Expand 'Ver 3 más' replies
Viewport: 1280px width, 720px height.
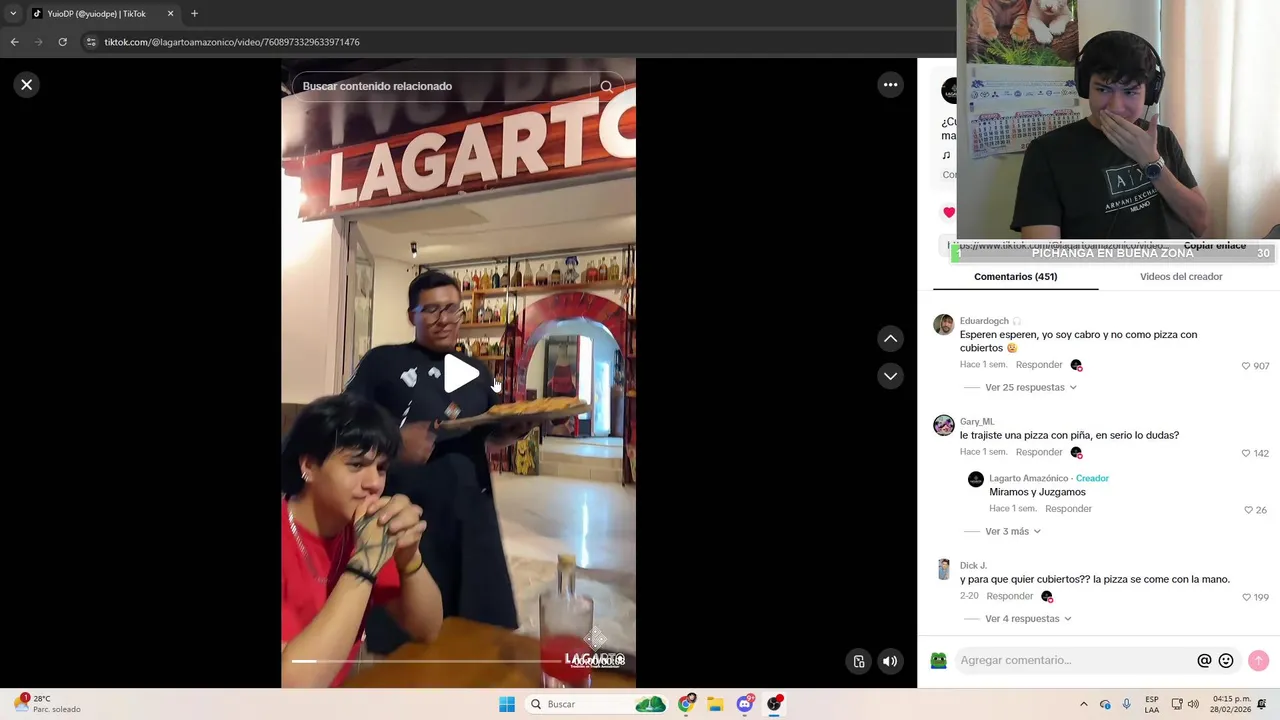pos(1013,531)
